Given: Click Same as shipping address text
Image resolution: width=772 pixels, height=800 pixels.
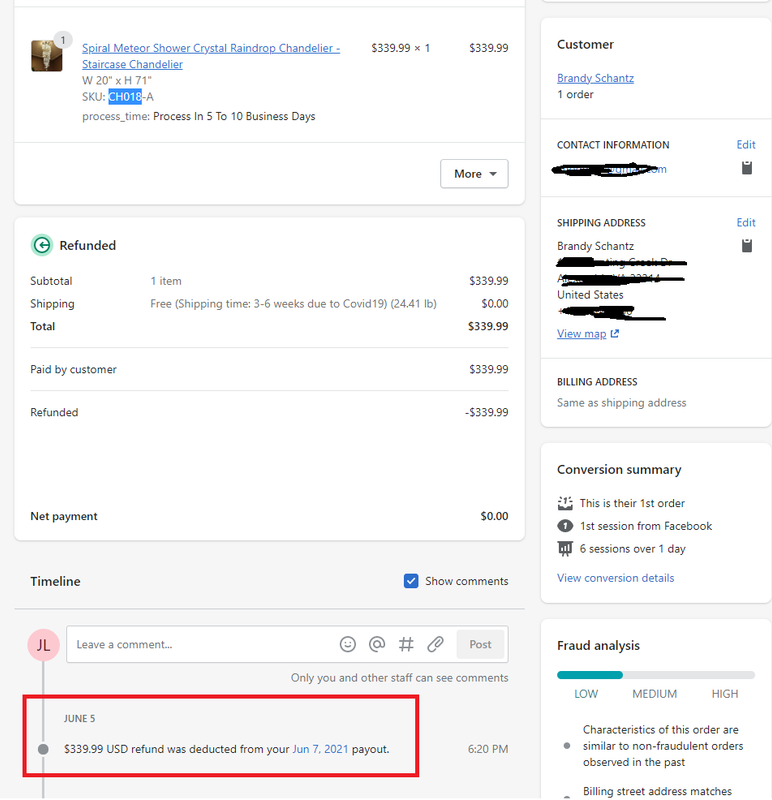Looking at the screenshot, I should (621, 403).
